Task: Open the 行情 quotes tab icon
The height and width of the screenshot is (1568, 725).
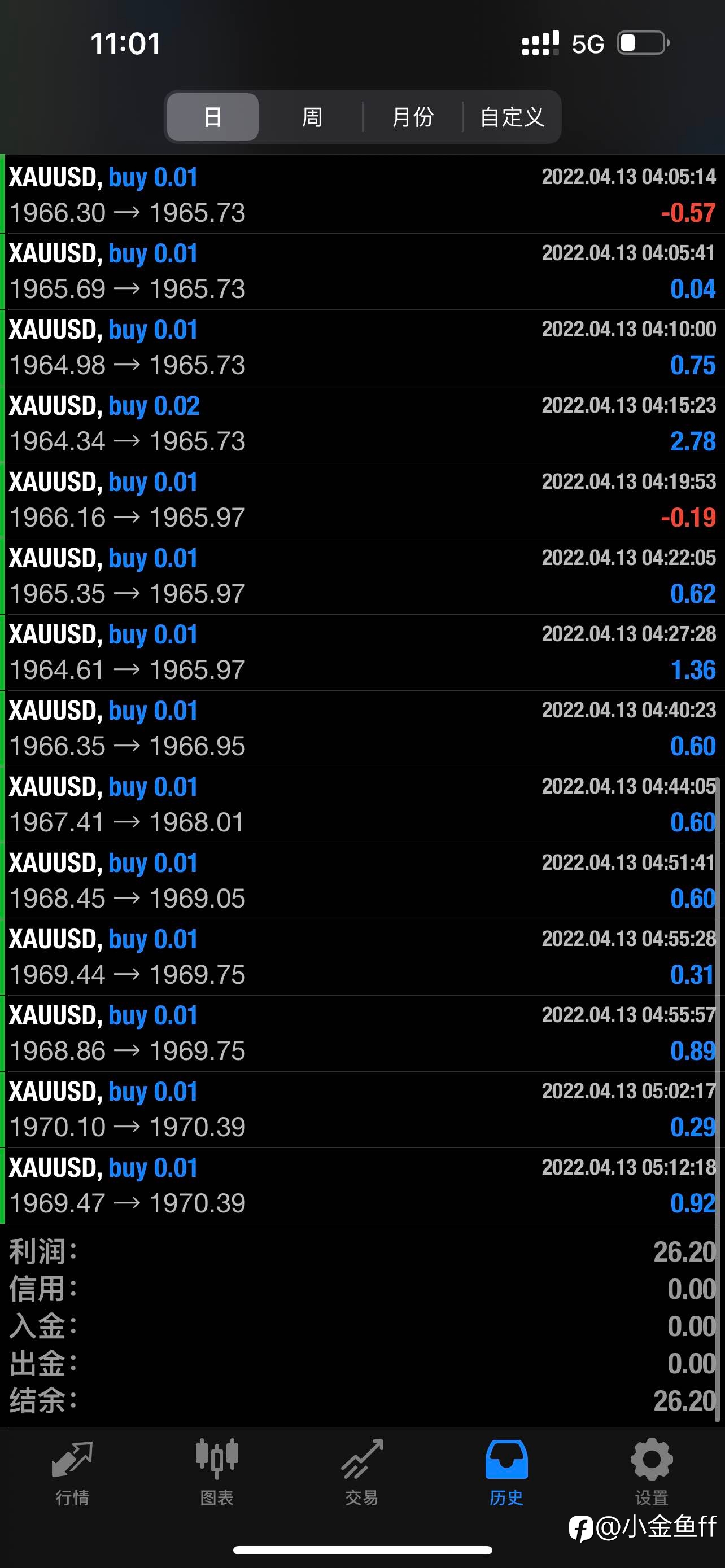Action: 72,1459
